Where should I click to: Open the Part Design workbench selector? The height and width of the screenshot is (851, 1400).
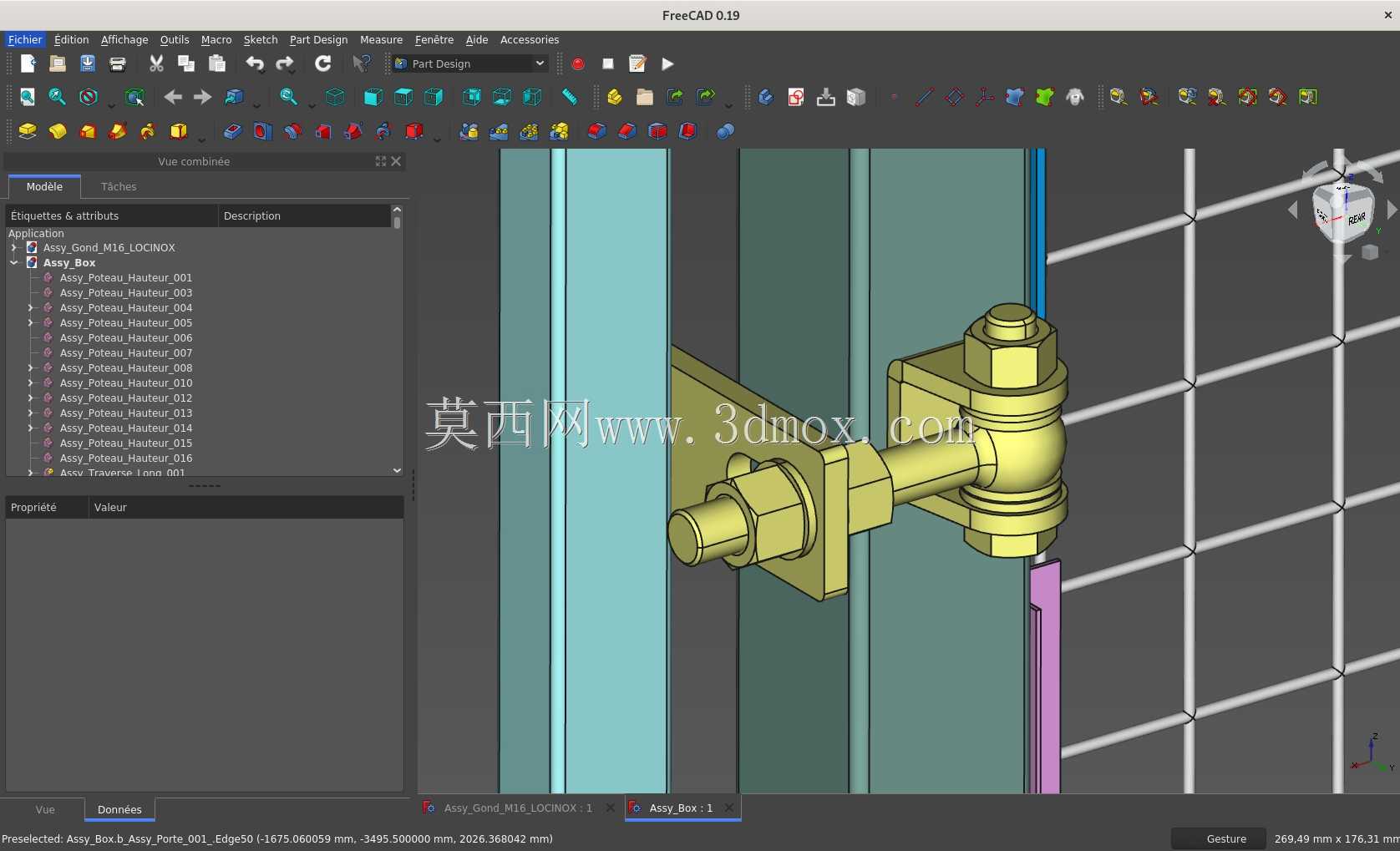(x=470, y=63)
